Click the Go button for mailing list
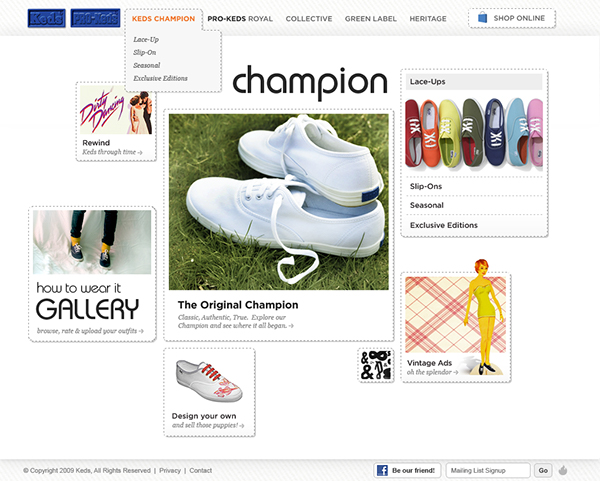The image size is (600, 481). [543, 470]
